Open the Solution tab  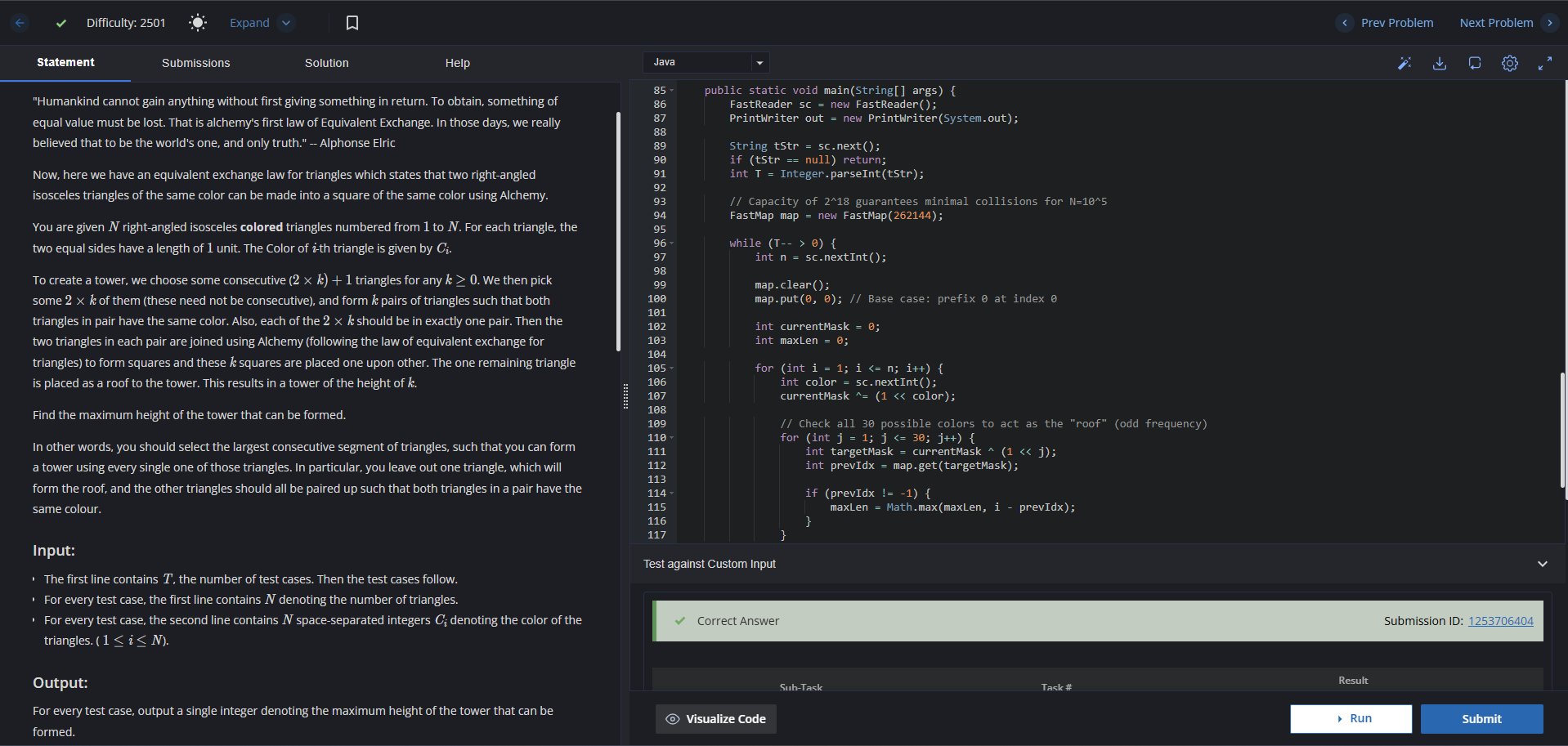(x=326, y=63)
